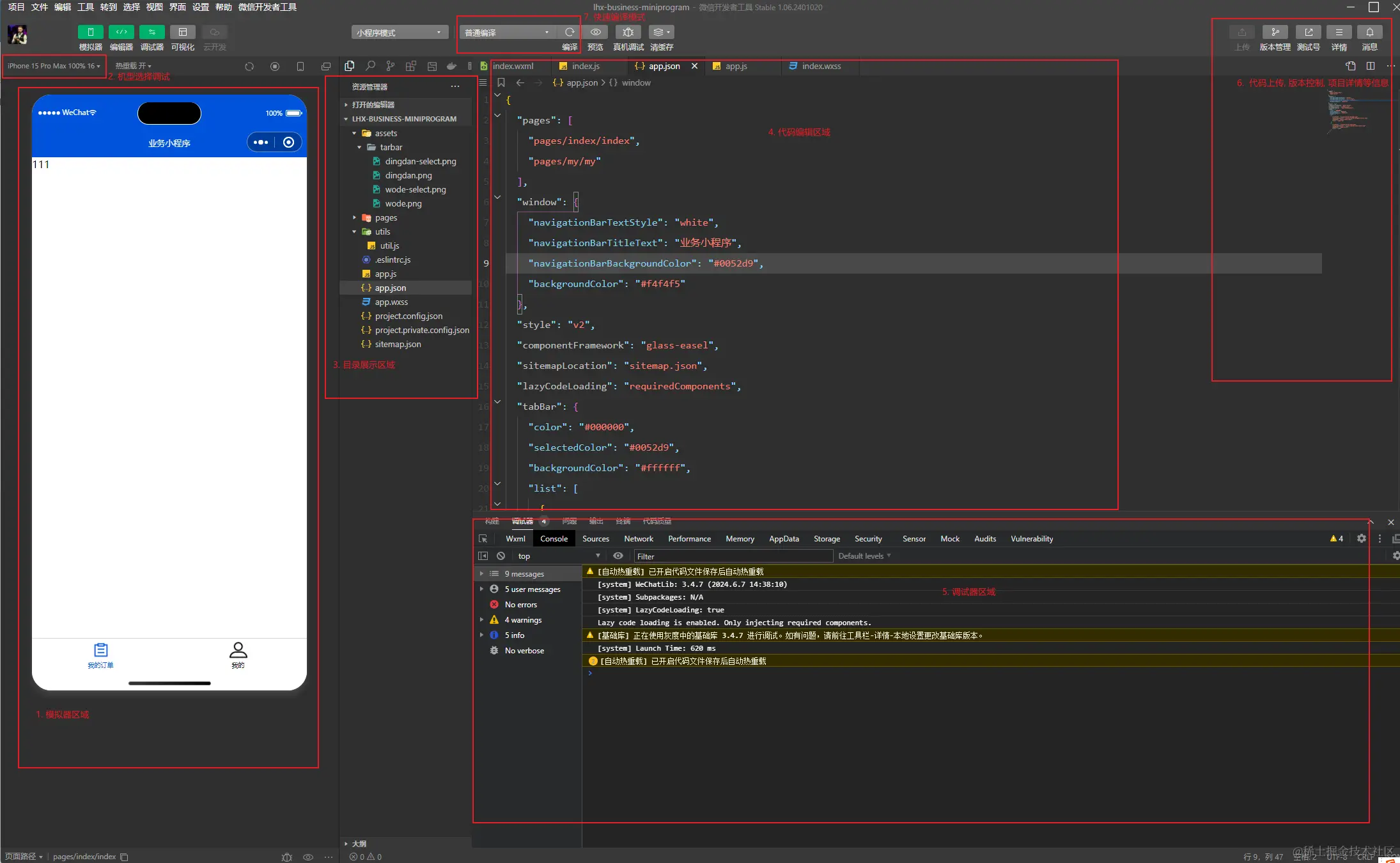Split the editor with split icon
Screen dimensions: 1400x863
(1371, 66)
